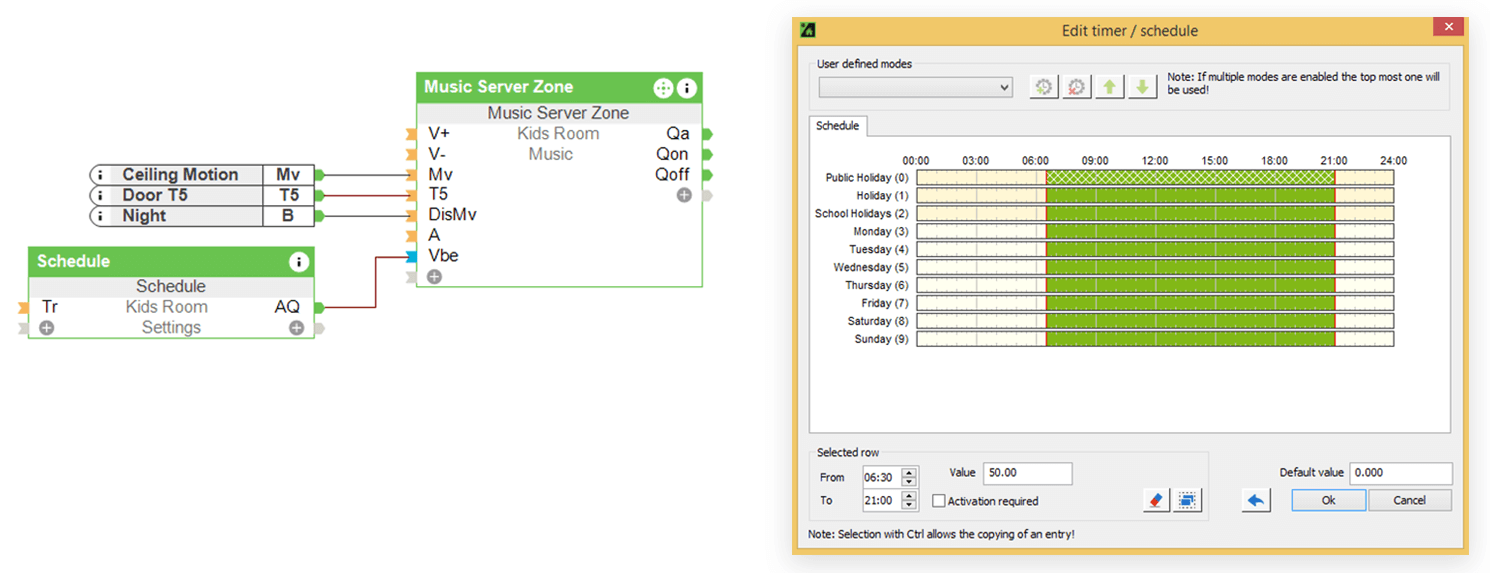
Task: Click the blue undo arrow button
Action: point(1256,500)
